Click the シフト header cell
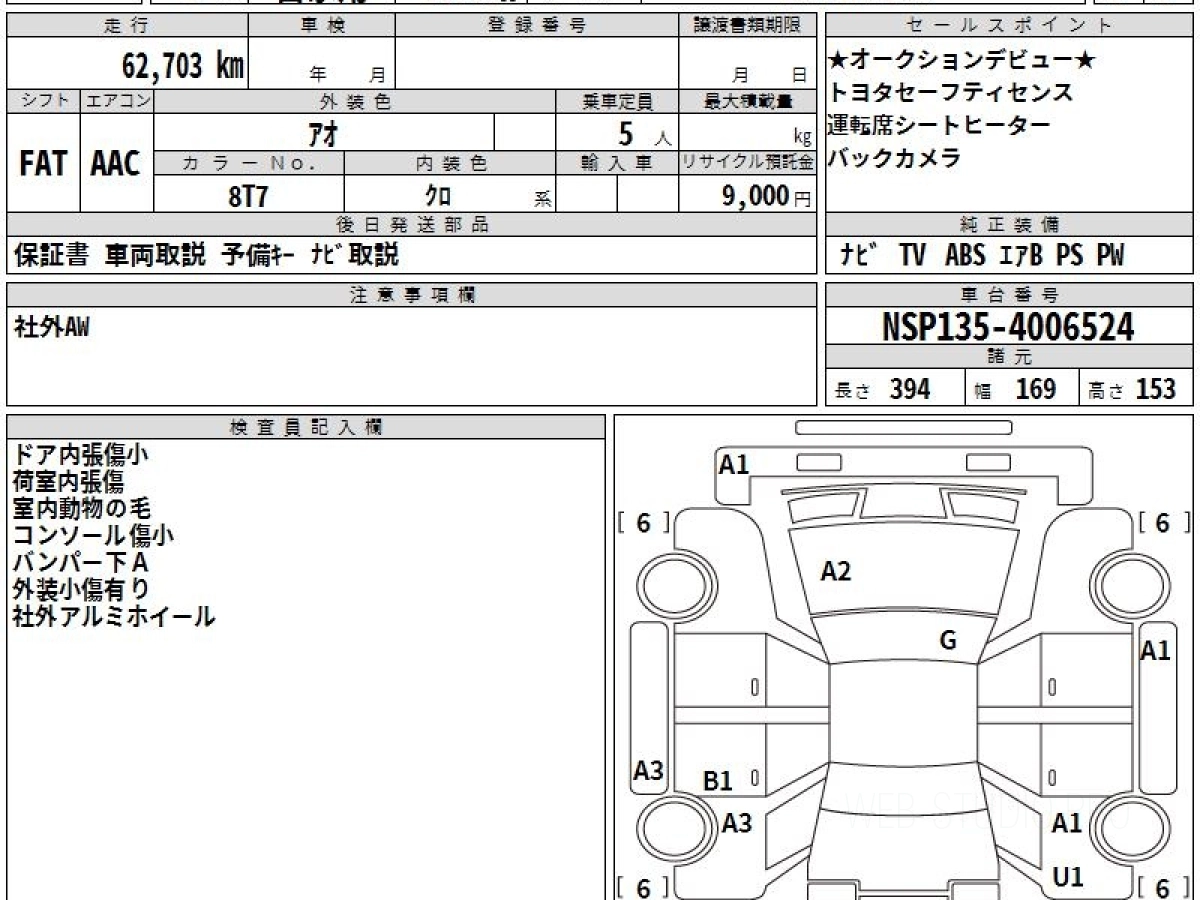Viewport: 1200px width, 900px height. tap(44, 101)
